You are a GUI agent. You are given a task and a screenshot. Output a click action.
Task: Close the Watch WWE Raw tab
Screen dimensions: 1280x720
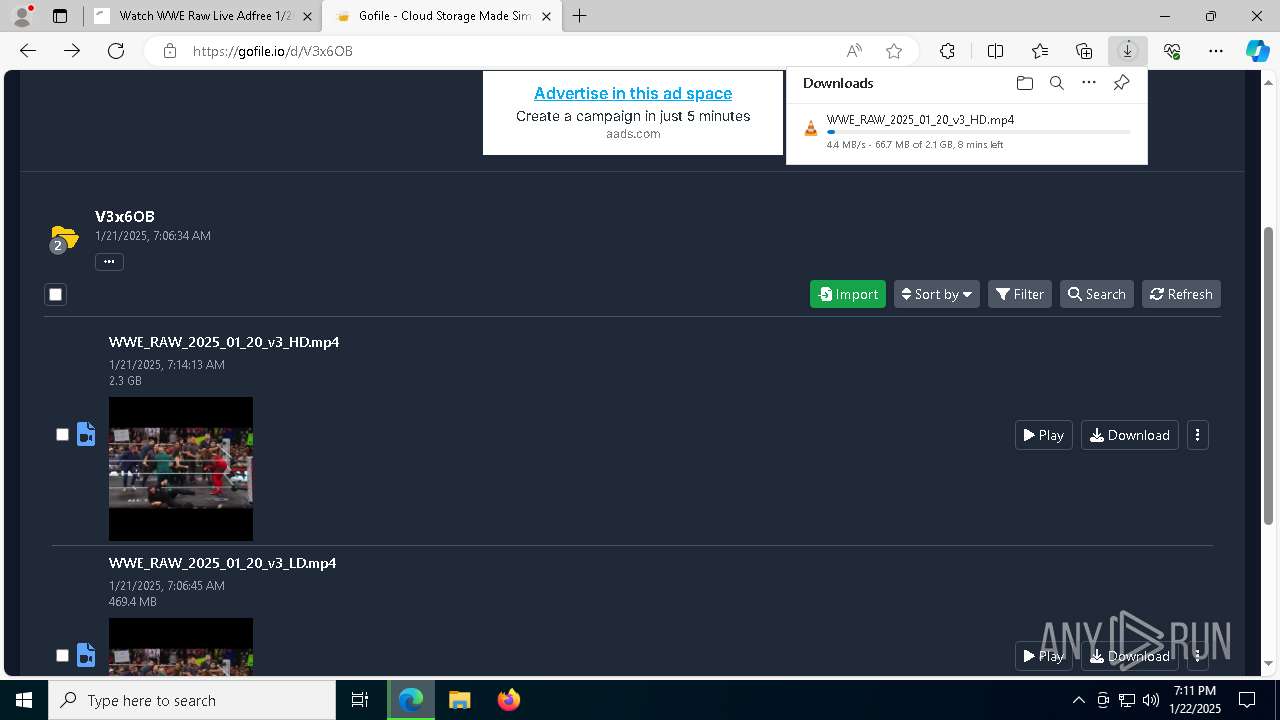[x=307, y=16]
